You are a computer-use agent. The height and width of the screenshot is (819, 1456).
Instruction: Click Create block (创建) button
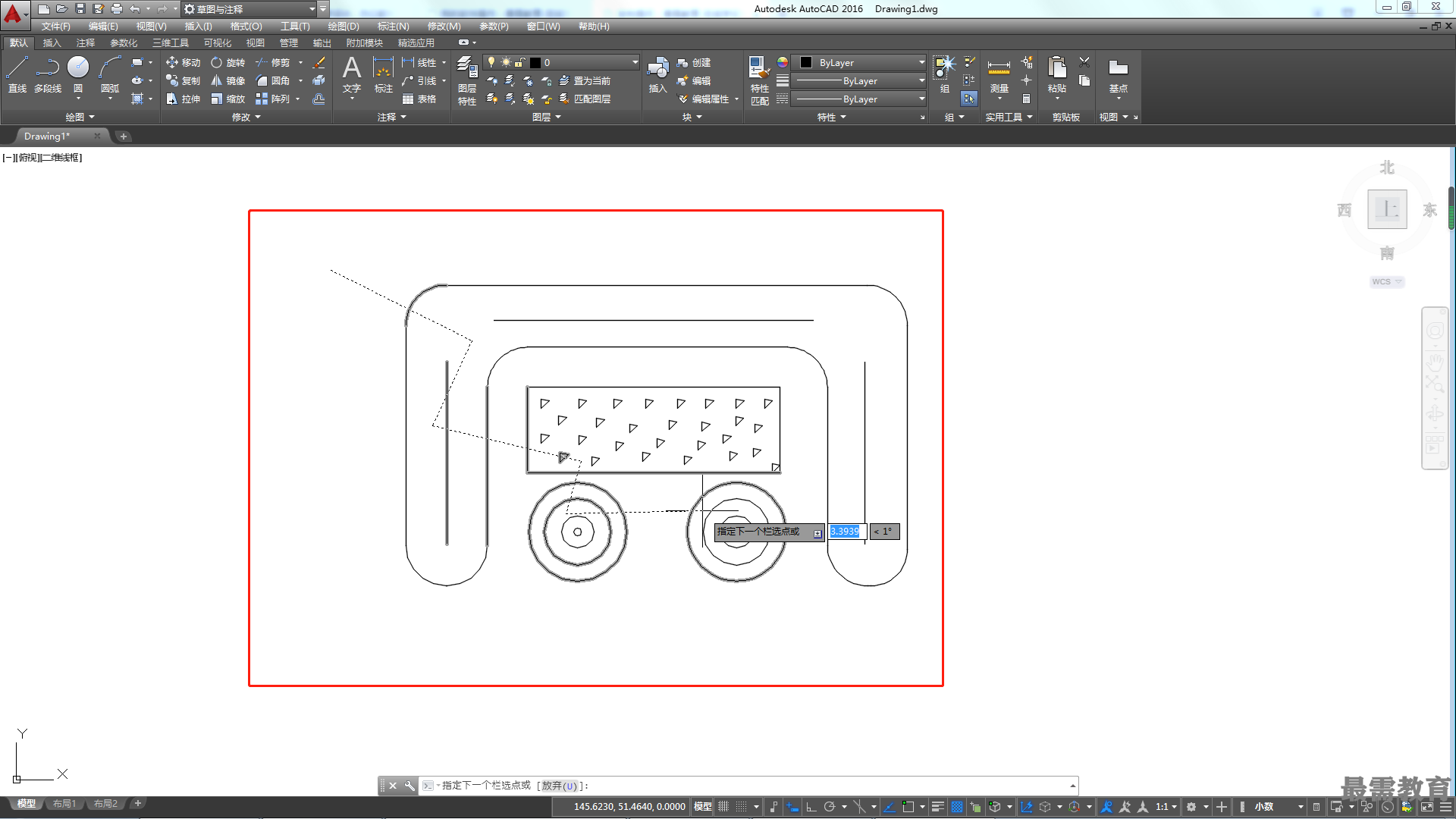coord(694,63)
